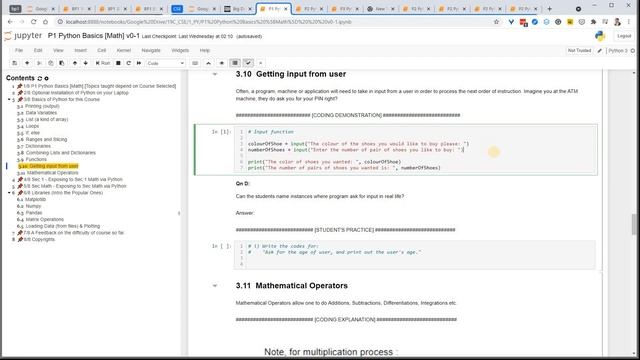The image size is (640, 360).
Task: Open a new browser tab with plus
Action: pyautogui.click(x=549, y=9)
